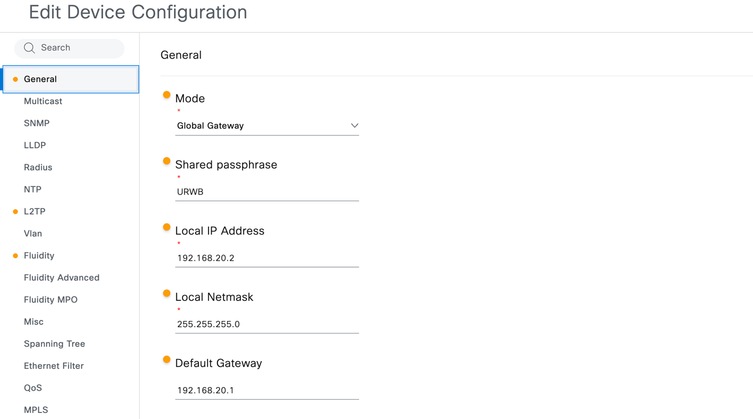Open the L2TP section
Image resolution: width=753 pixels, height=419 pixels.
tap(35, 211)
